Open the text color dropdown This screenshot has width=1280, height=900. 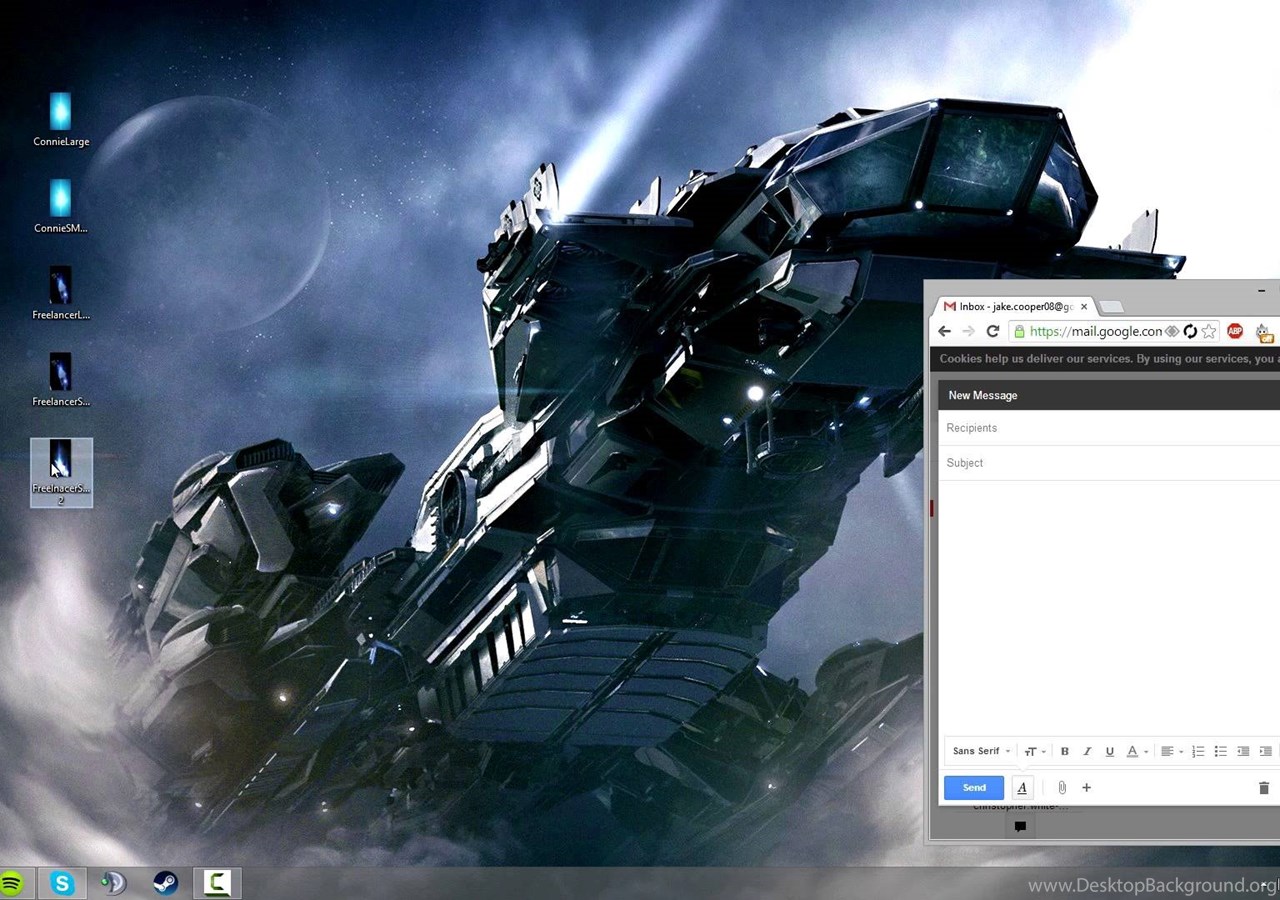click(1138, 751)
